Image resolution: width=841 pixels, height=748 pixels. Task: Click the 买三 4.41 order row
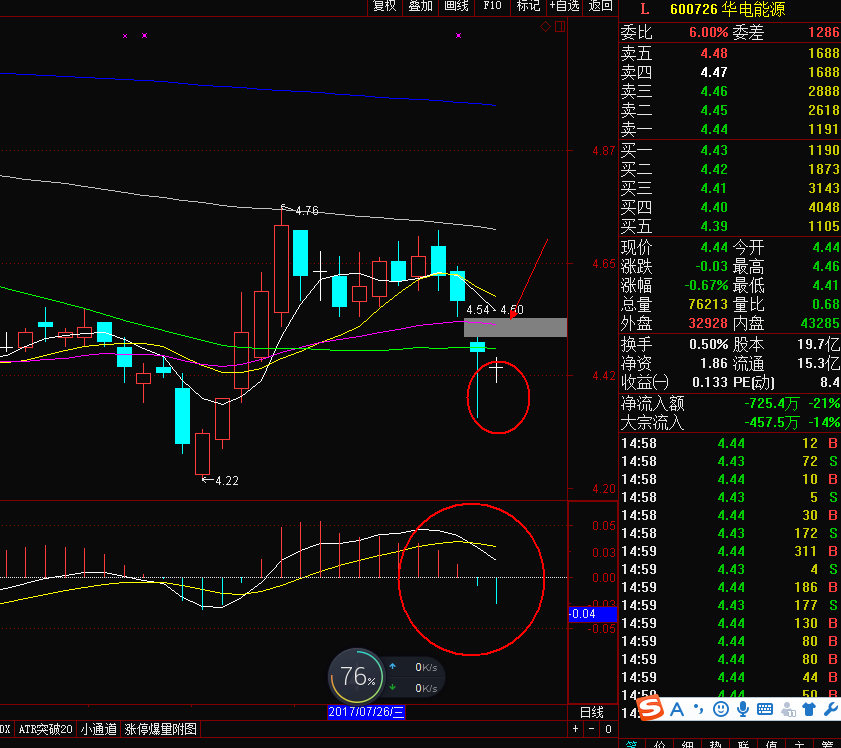[x=729, y=188]
